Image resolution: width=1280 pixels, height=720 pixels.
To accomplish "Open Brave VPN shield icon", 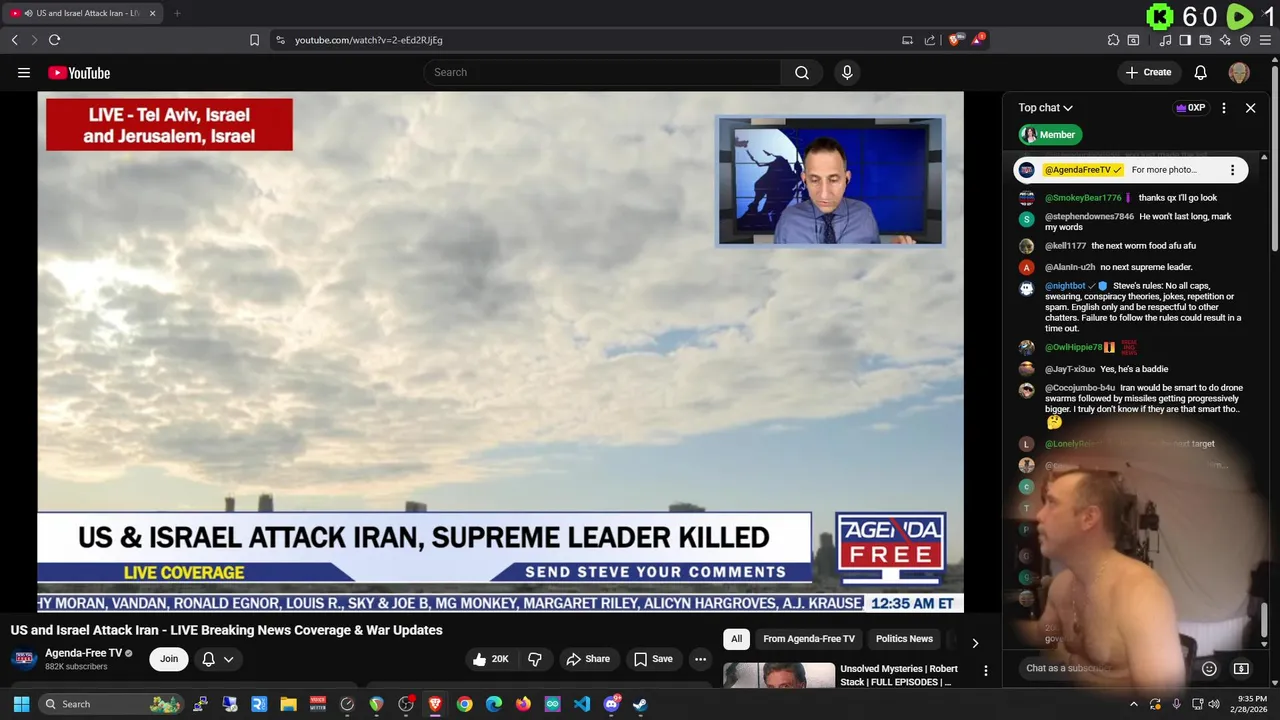I will tap(1245, 40).
